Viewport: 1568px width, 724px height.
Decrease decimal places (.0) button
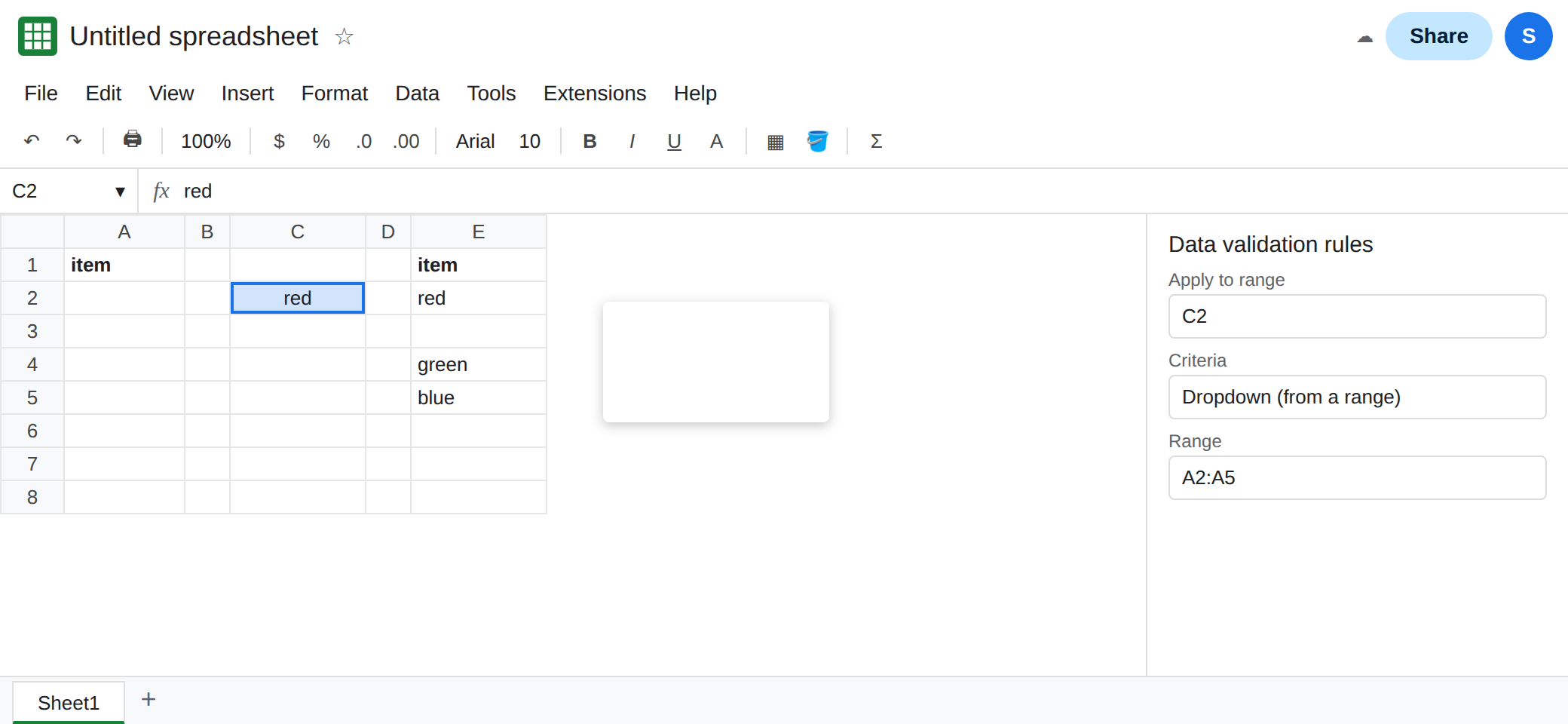[363, 141]
